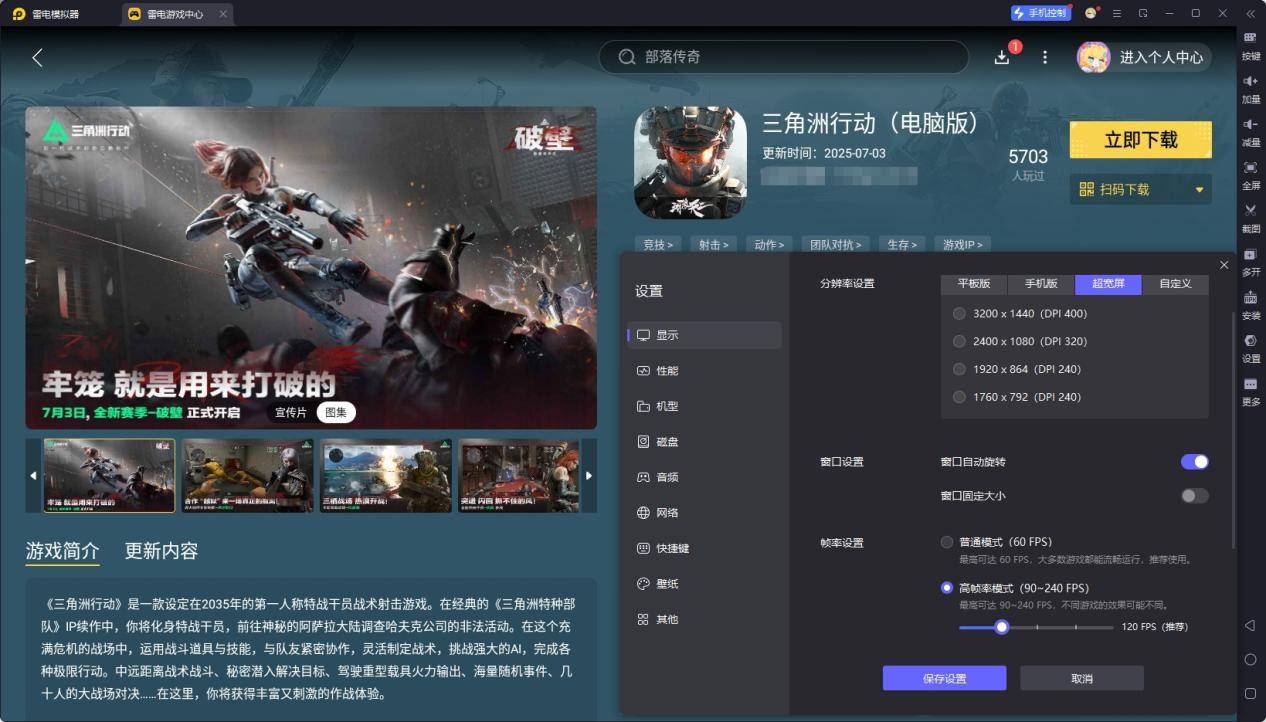The width and height of the screenshot is (1266, 722).
Task: Switch to 平板版 resolution tab
Action: coord(974,284)
